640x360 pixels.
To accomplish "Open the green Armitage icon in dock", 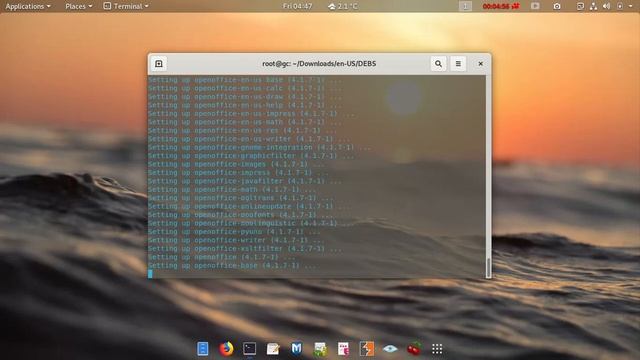I will point(320,349).
